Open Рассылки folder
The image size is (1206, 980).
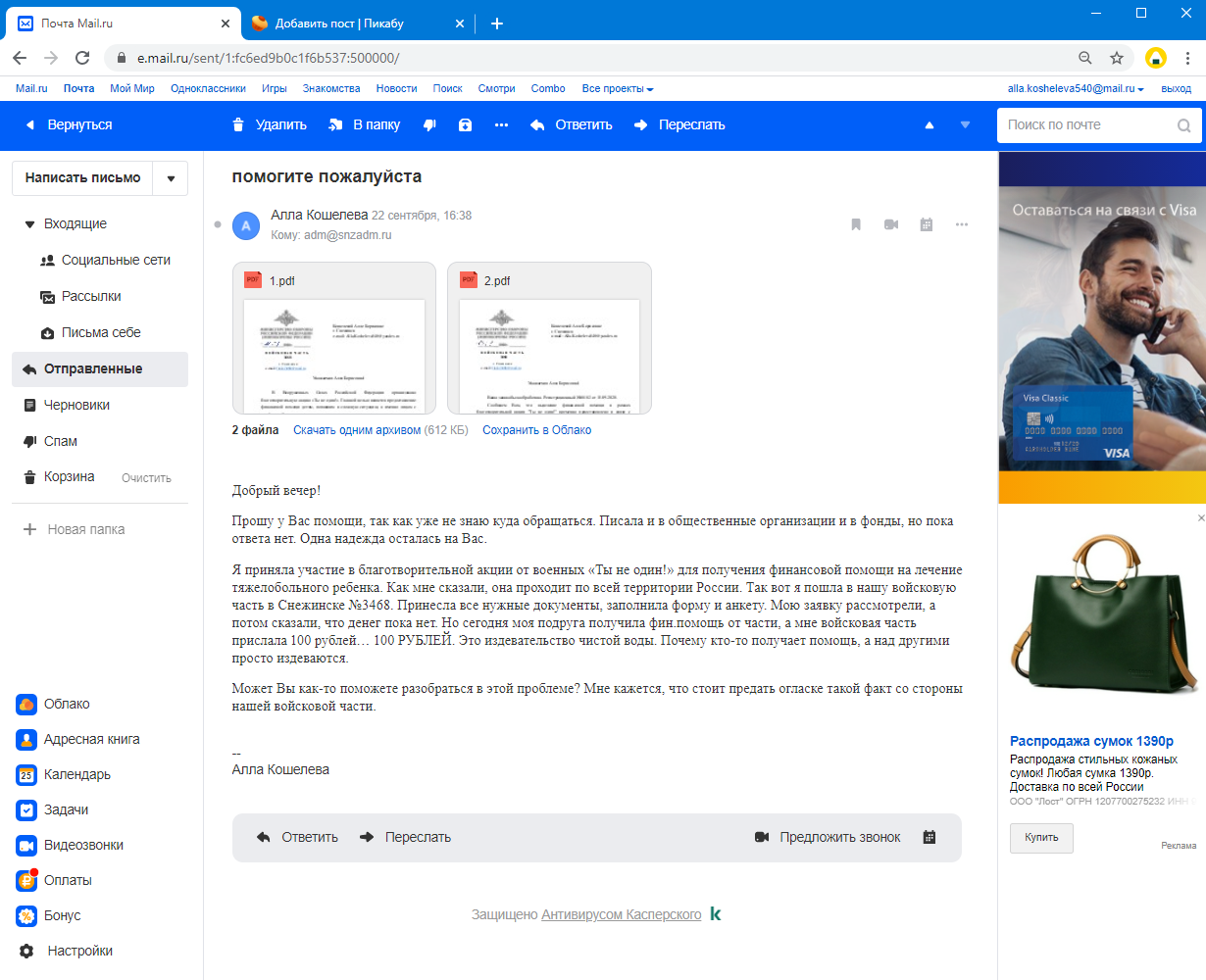[80, 296]
